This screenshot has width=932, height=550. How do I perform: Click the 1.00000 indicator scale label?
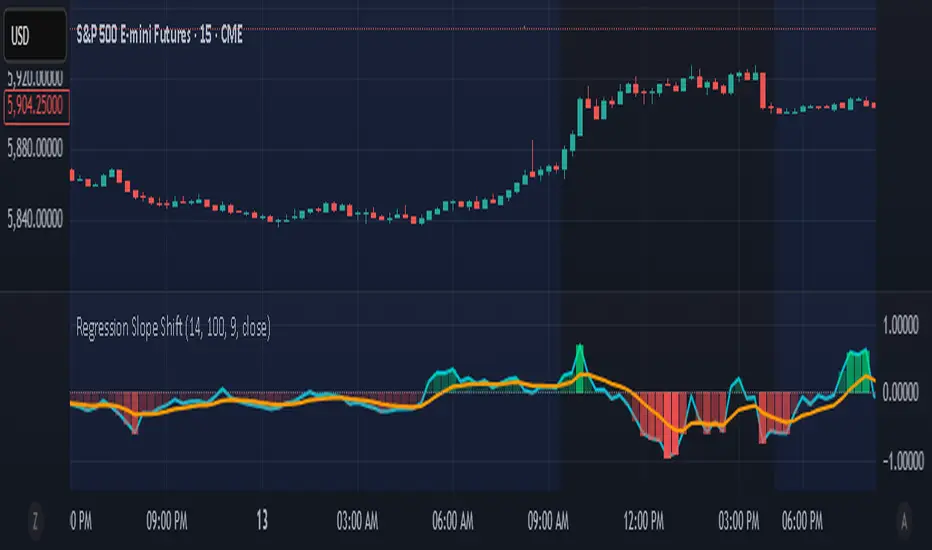tap(901, 323)
